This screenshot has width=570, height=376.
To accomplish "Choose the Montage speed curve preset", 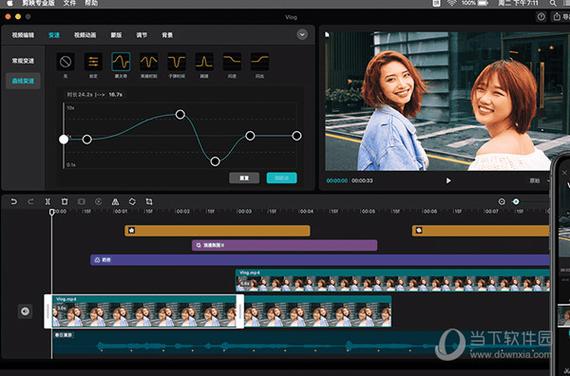I will pyautogui.click(x=121, y=61).
